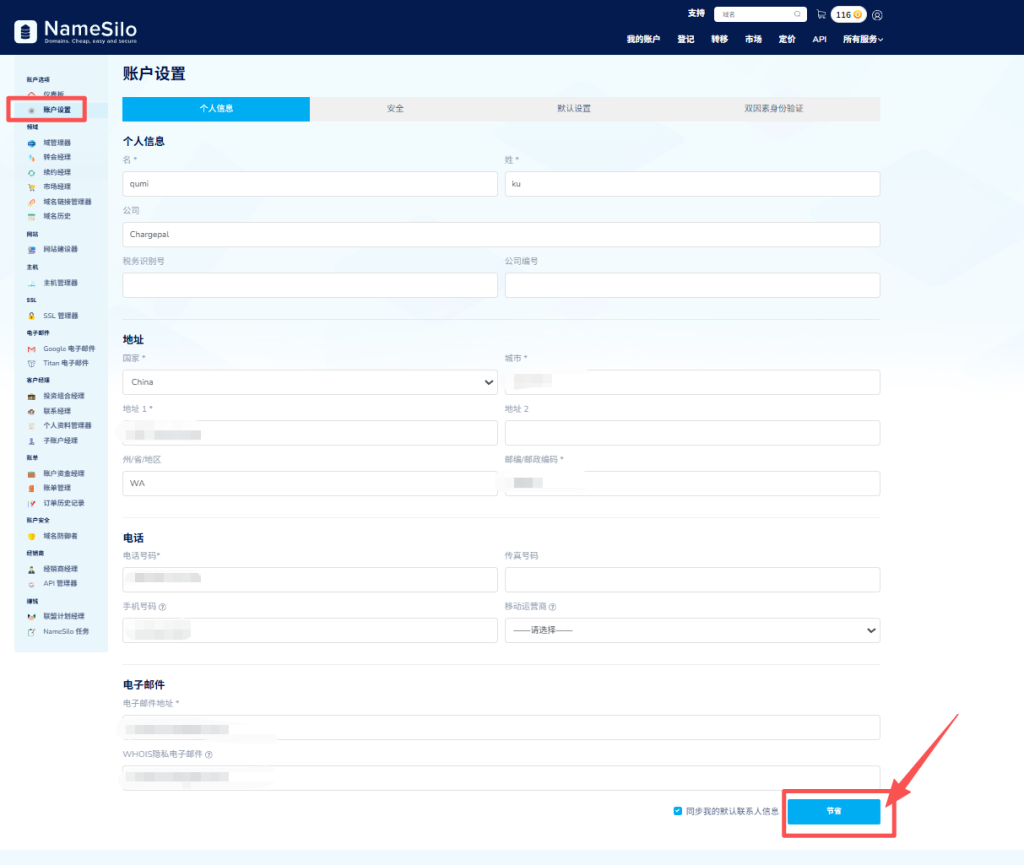Click the 公司 field containing Chargepal
Image resolution: width=1024 pixels, height=865 pixels.
[x=500, y=234]
